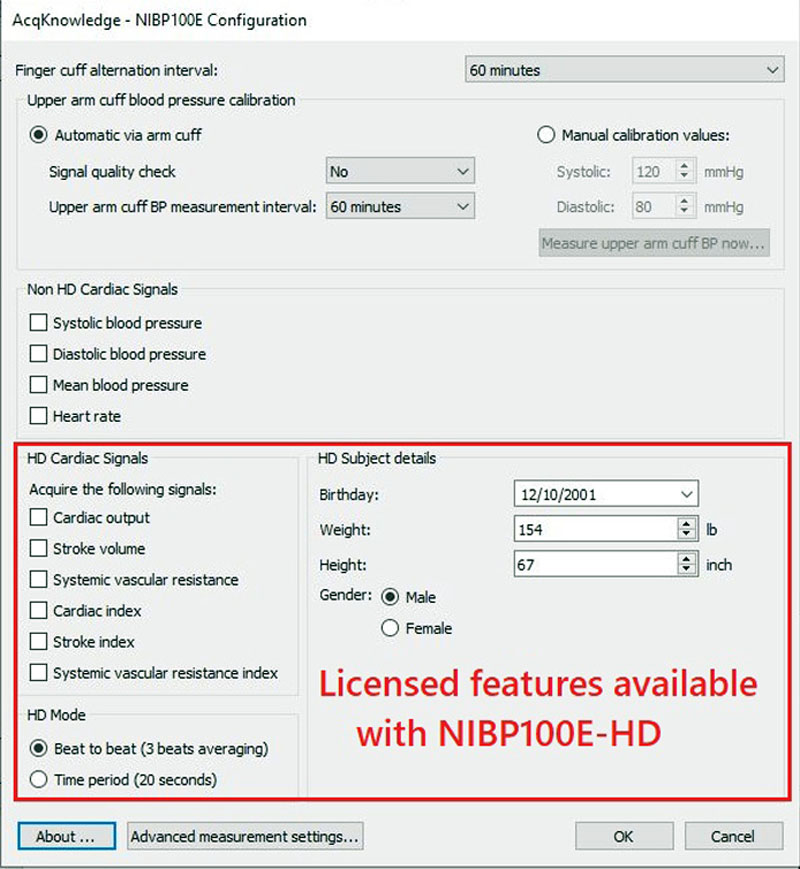Check the Stroke volume box
Image resolution: width=800 pixels, height=869 pixels.
tap(39, 549)
